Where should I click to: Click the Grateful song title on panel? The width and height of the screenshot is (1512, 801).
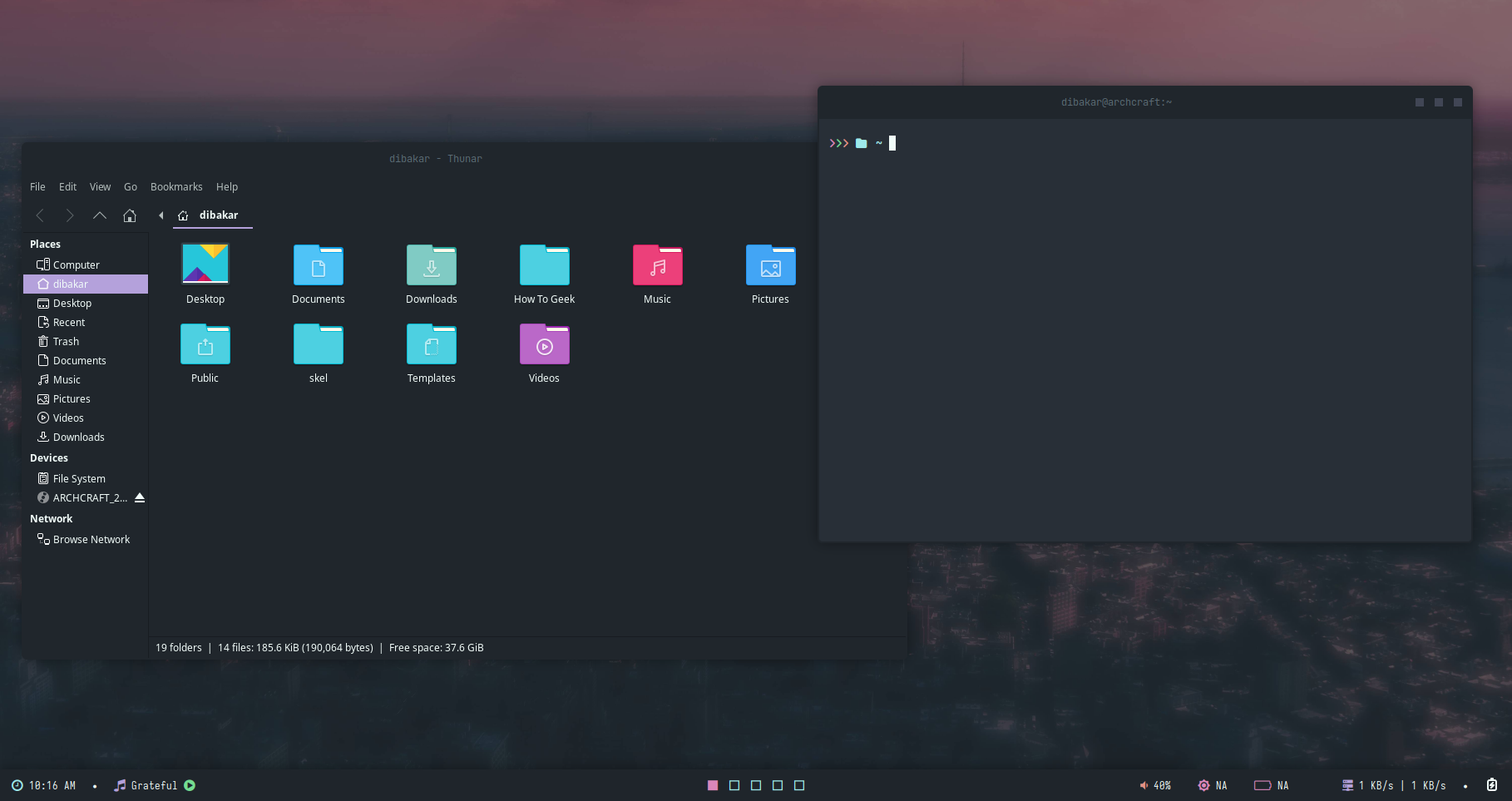click(x=154, y=785)
